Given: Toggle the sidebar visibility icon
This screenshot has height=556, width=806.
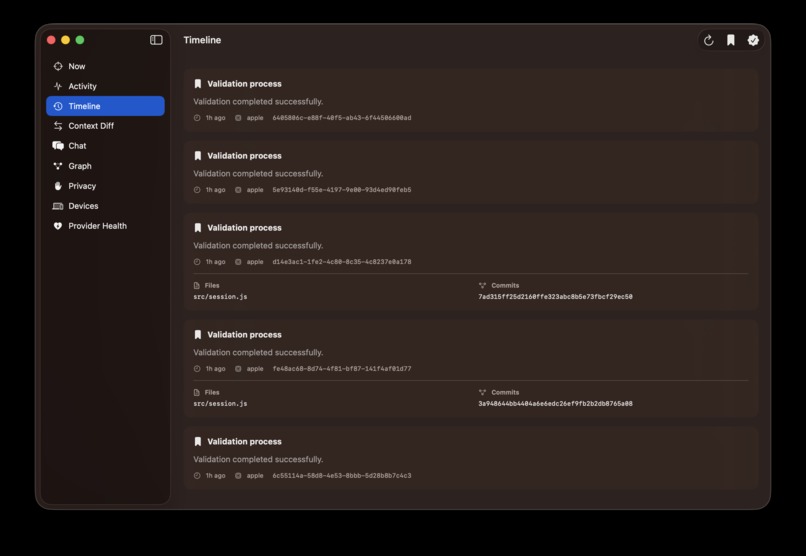Looking at the screenshot, I should pyautogui.click(x=156, y=40).
